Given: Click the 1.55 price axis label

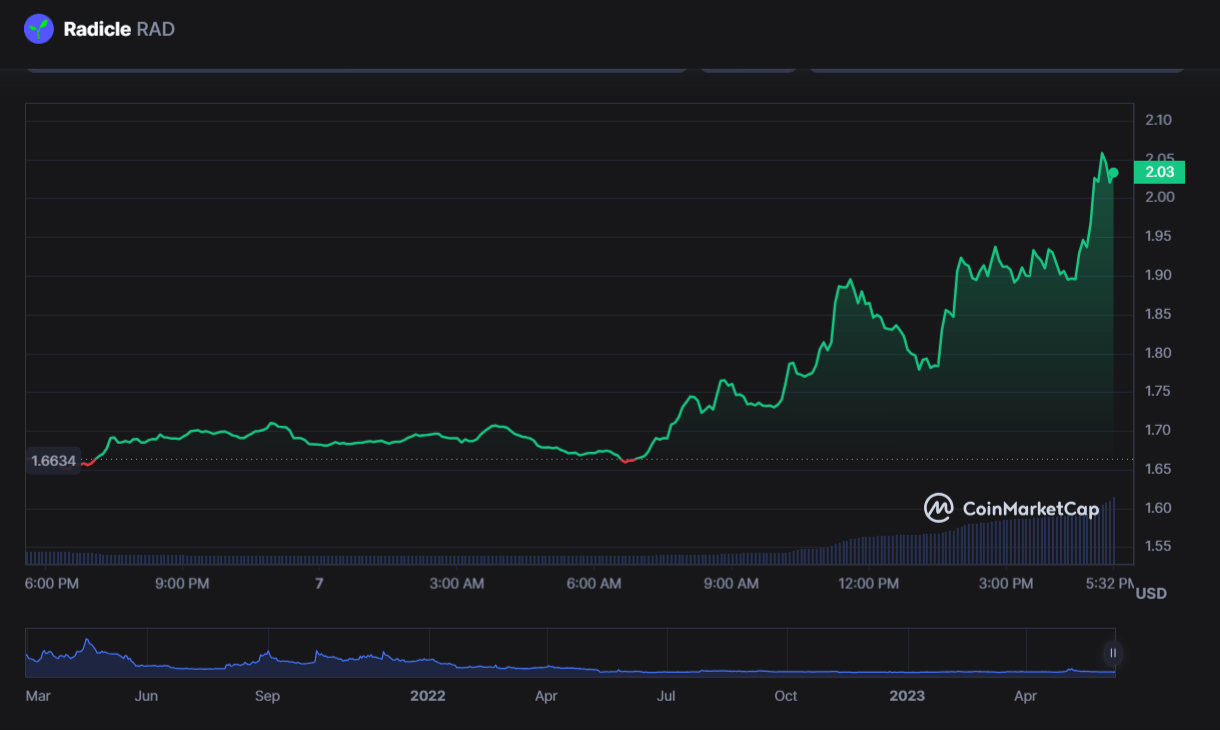Looking at the screenshot, I should (1158, 547).
